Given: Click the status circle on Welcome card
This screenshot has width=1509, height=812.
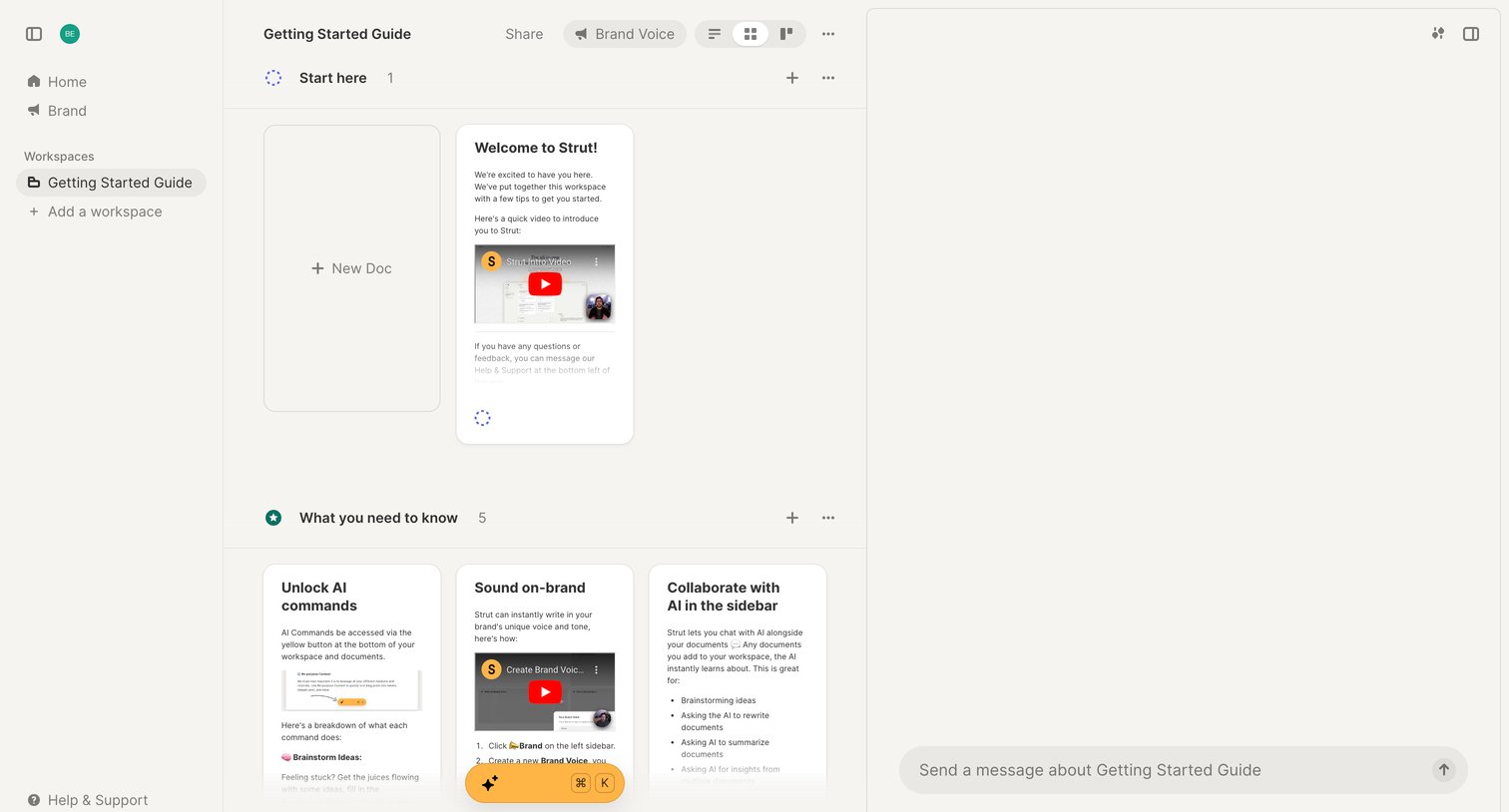Looking at the screenshot, I should tap(483, 418).
